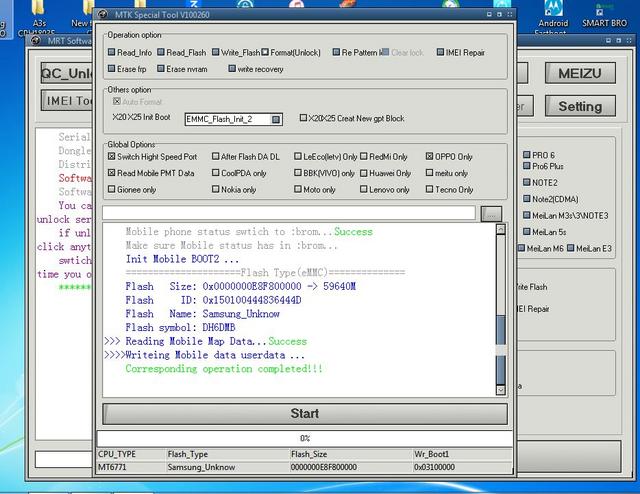Tick Note2(CDMA) in MRT window
640x494 pixels.
[x=527, y=199]
